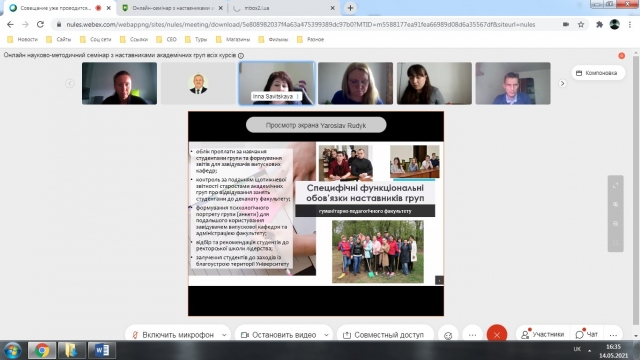This screenshot has width=640, height=360.
Task: Reload the Webex page
Action: point(40,24)
